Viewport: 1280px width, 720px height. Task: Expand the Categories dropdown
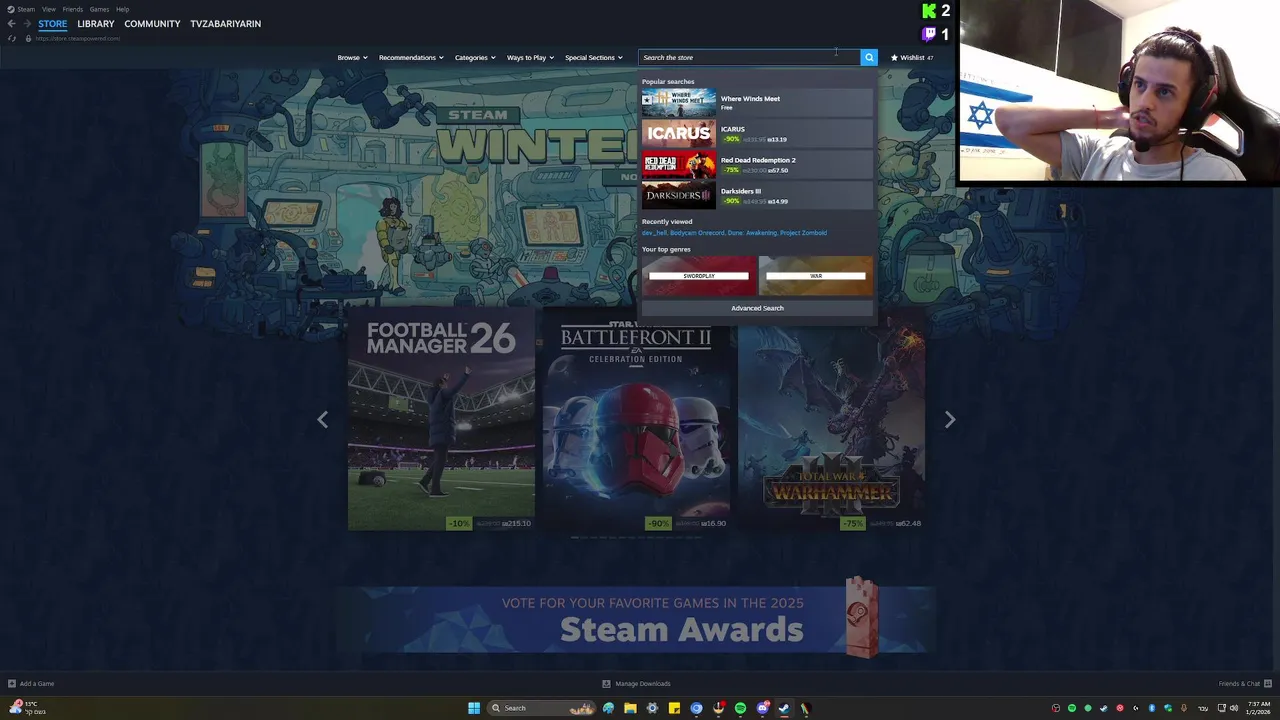coord(475,57)
